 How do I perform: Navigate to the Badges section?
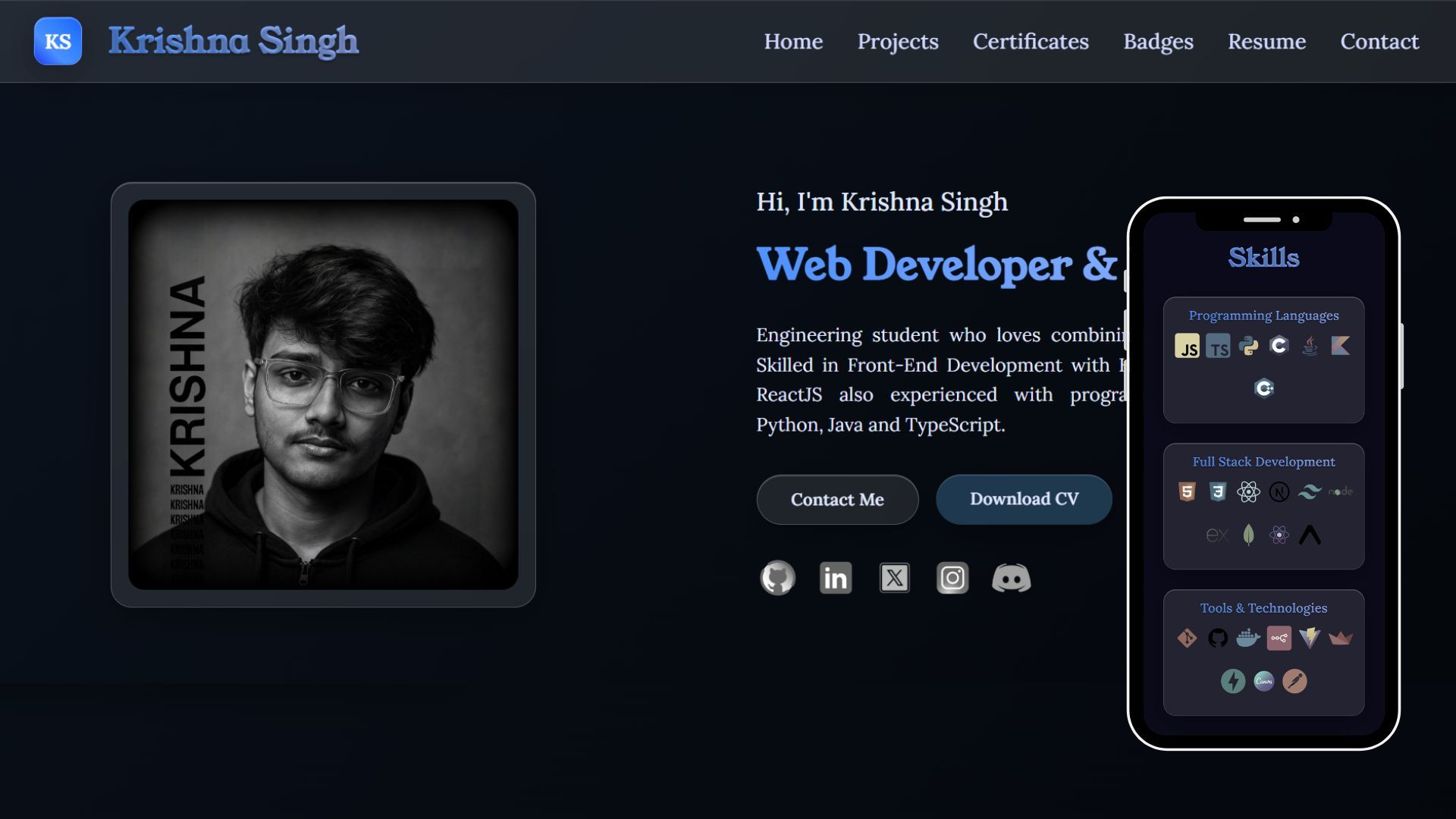(1158, 41)
